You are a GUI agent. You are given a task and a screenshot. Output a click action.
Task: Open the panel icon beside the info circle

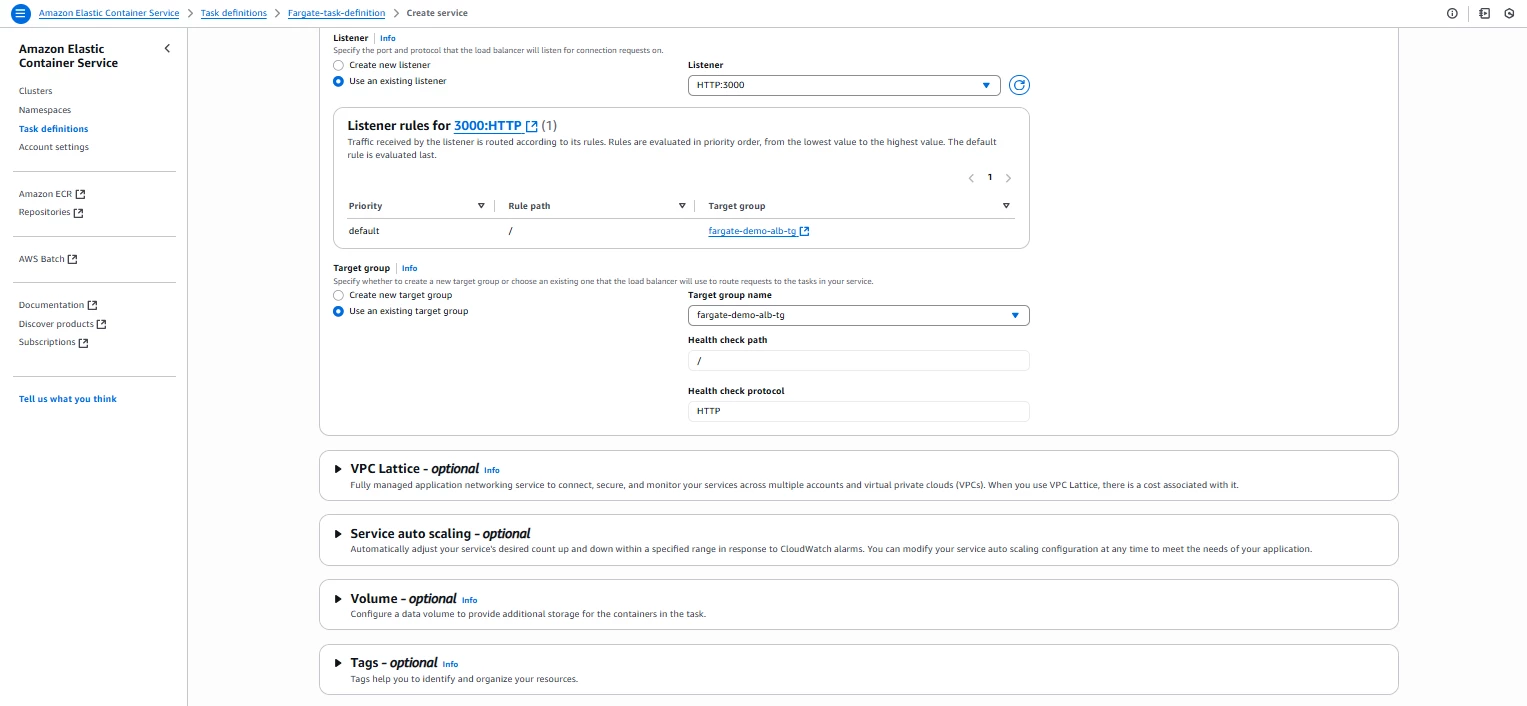click(x=1485, y=13)
